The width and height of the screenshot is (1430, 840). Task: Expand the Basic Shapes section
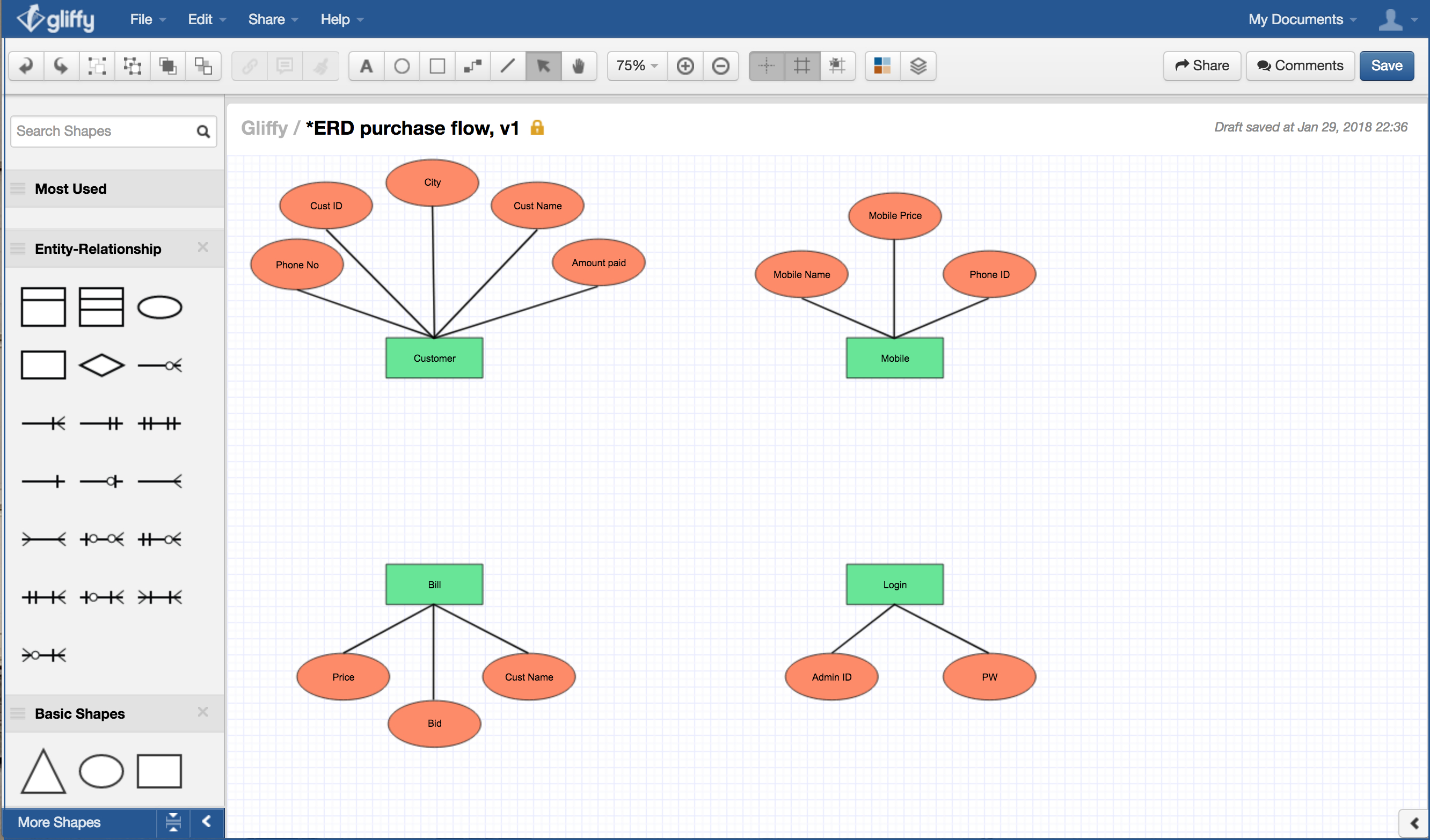pos(79,713)
